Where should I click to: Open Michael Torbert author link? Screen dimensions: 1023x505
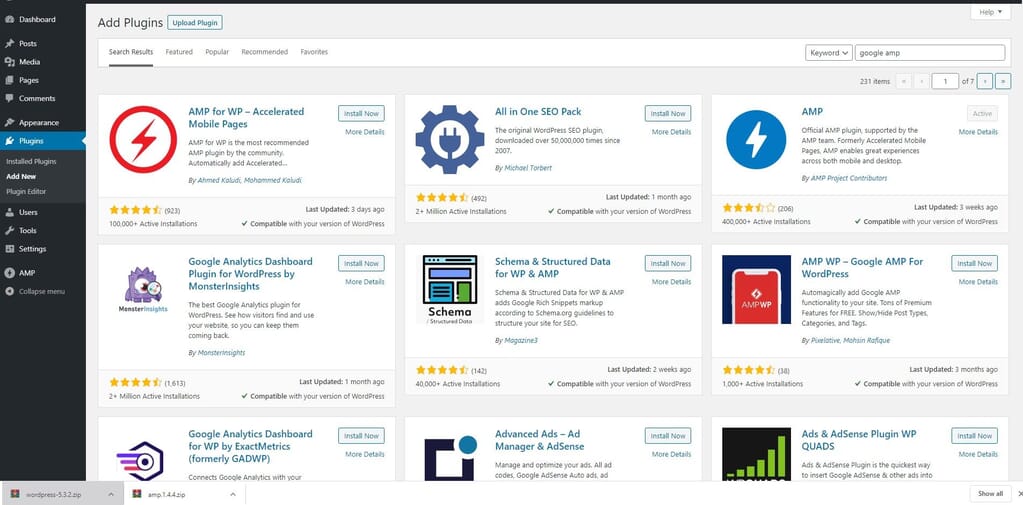point(527,168)
